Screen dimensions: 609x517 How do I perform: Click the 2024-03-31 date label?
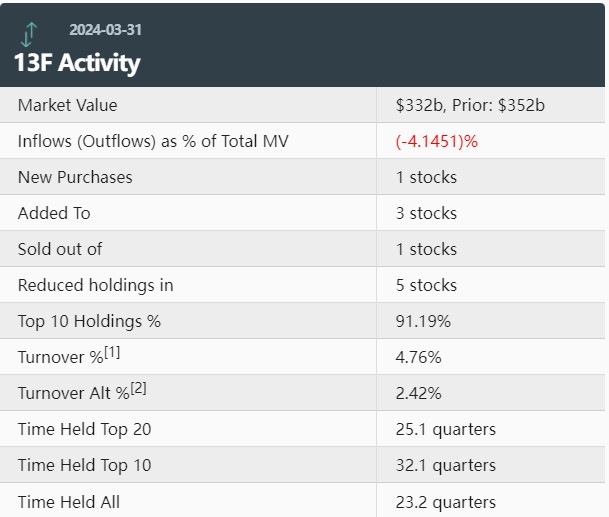point(105,30)
